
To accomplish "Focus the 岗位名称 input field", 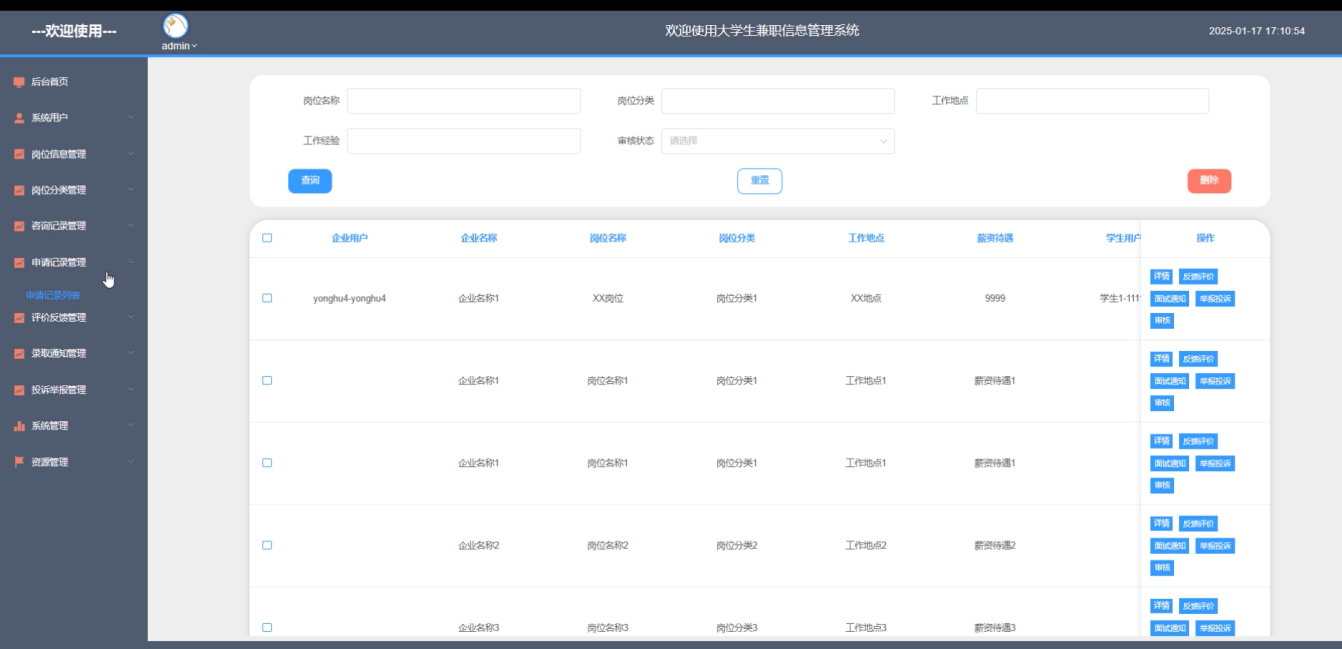I will pos(464,101).
